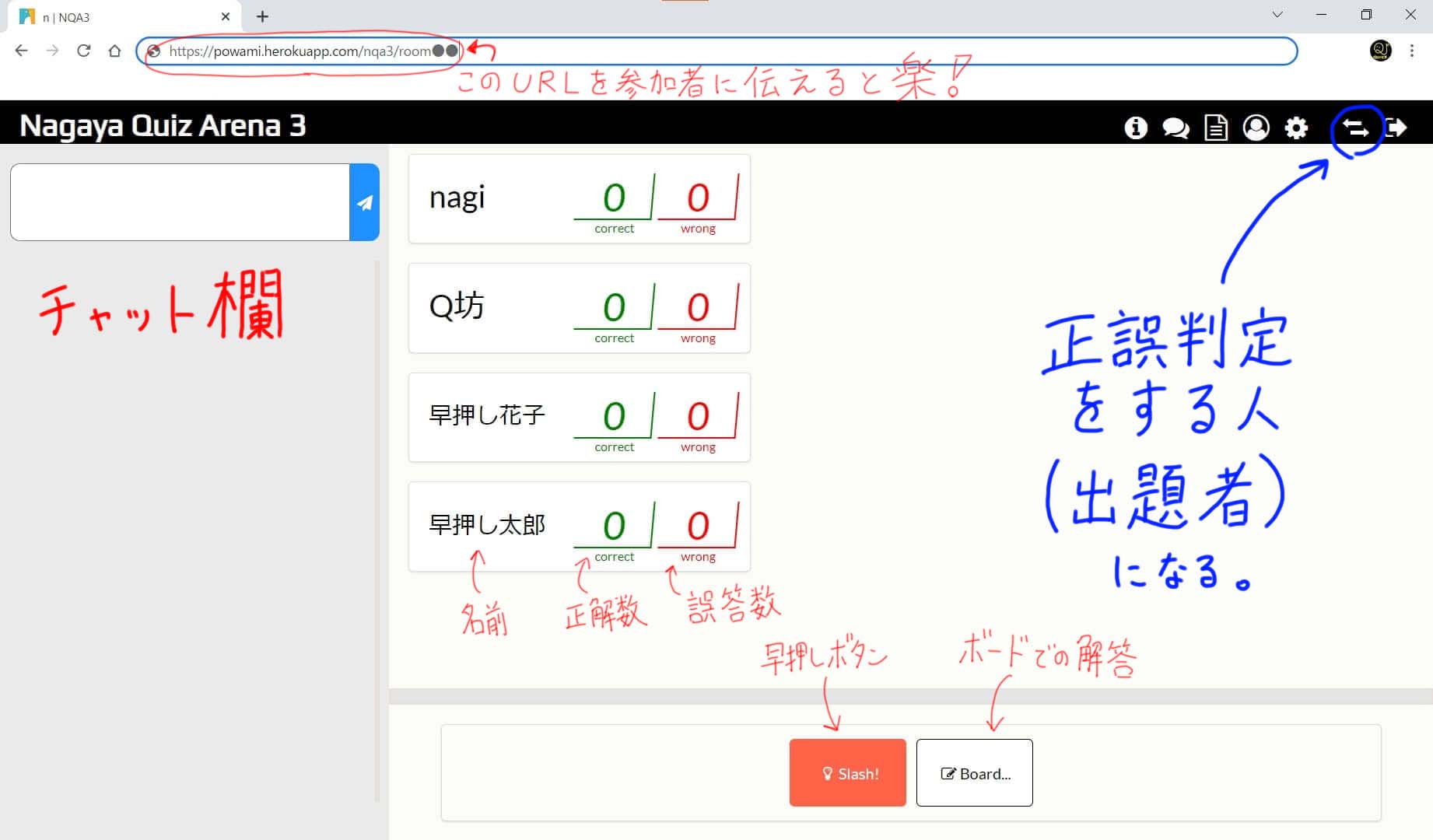Image resolution: width=1433 pixels, height=840 pixels.
Task: Open a new browser tab
Action: click(262, 16)
